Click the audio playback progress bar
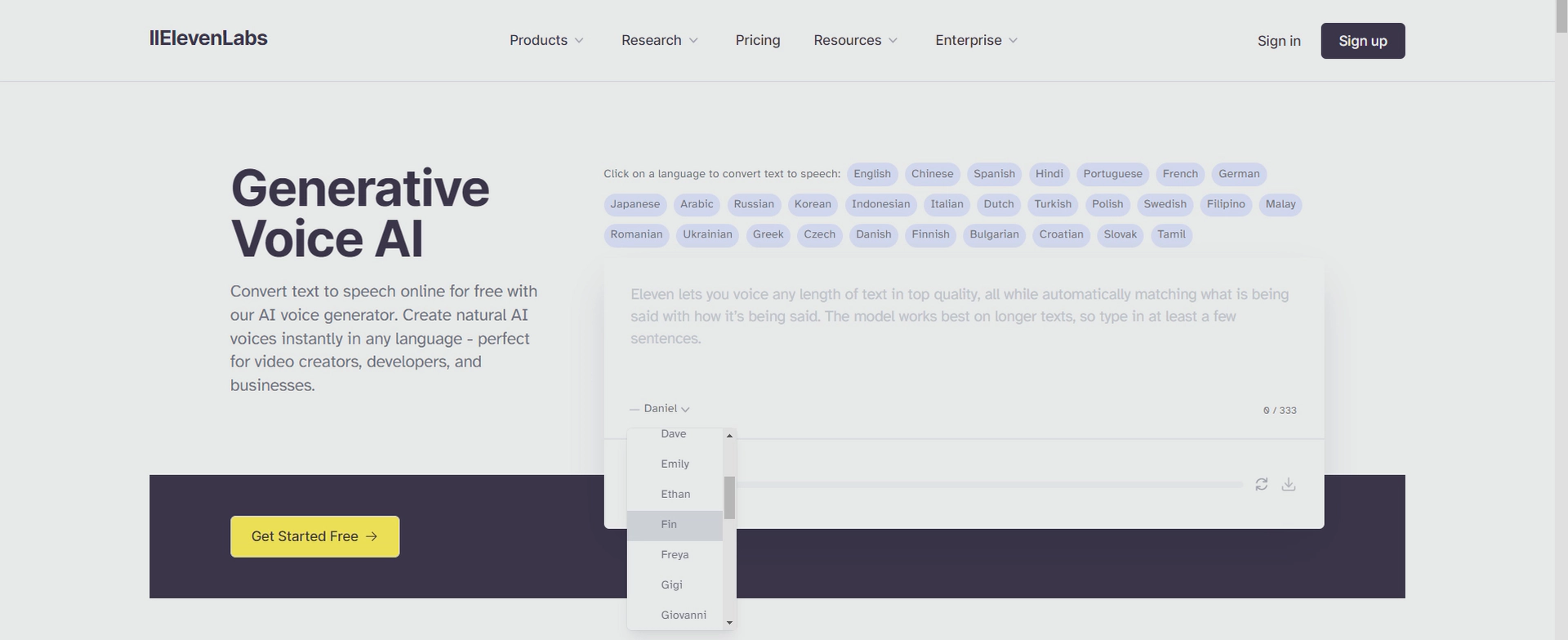 tap(988, 485)
